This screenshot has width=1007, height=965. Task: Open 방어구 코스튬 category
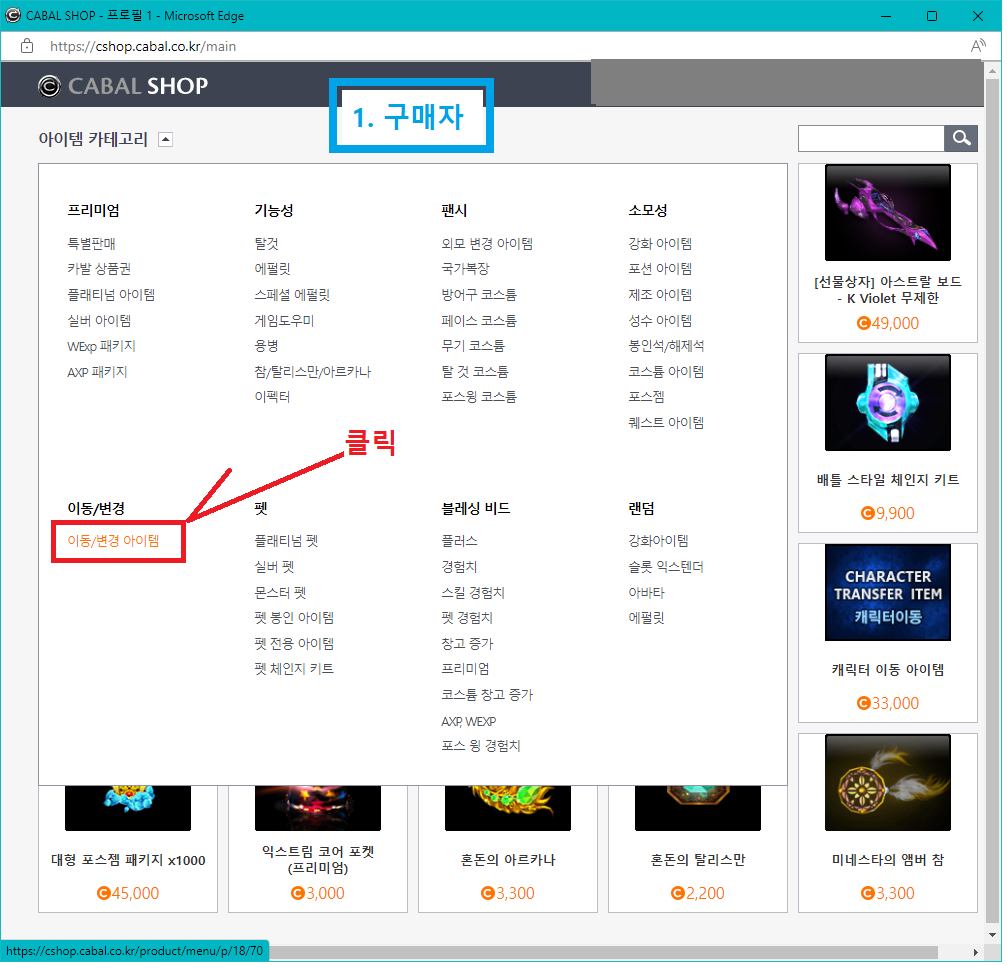point(481,296)
